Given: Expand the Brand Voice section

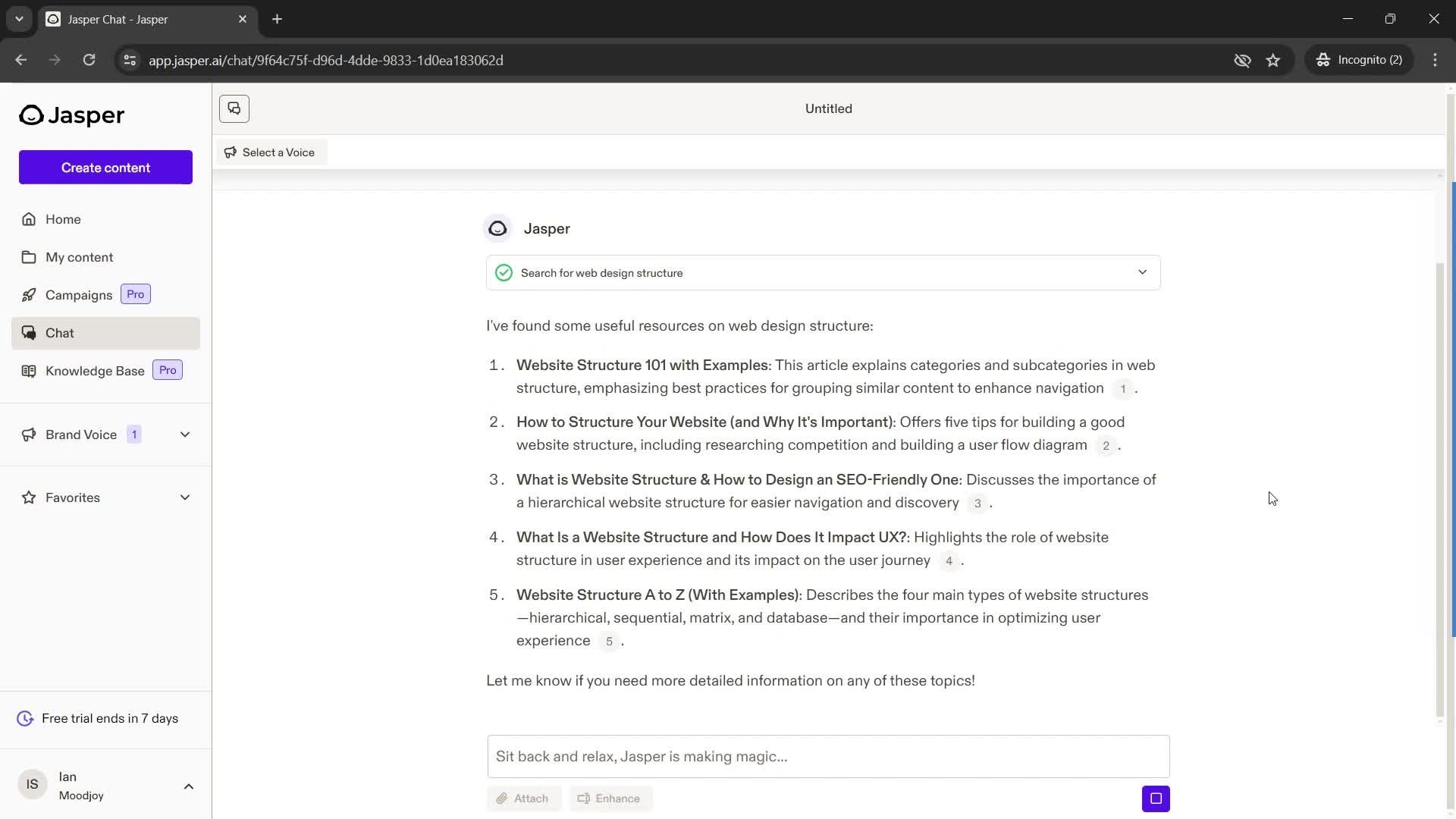Looking at the screenshot, I should coord(185,435).
